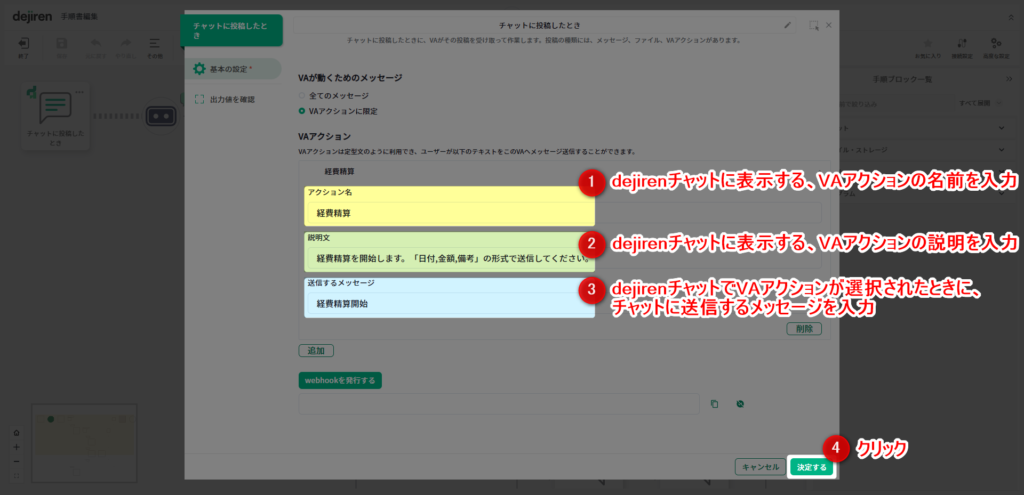Collapse the 手順ブロック一覧 panel with double arrow
1024x495 pixels.
[1009, 79]
